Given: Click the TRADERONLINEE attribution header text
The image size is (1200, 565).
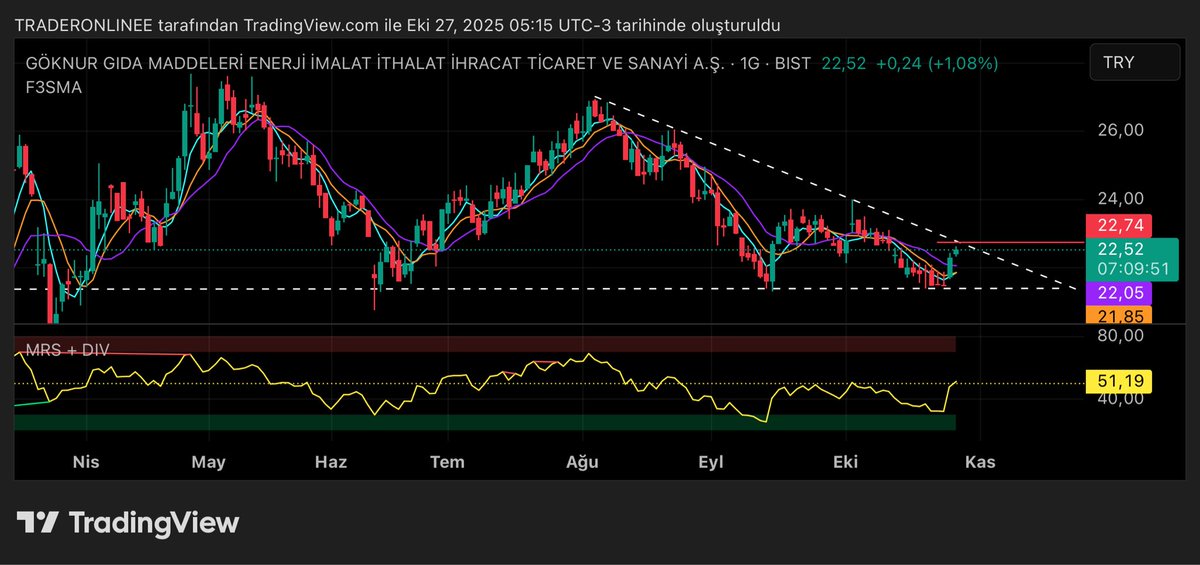Looking at the screenshot, I should click(398, 24).
